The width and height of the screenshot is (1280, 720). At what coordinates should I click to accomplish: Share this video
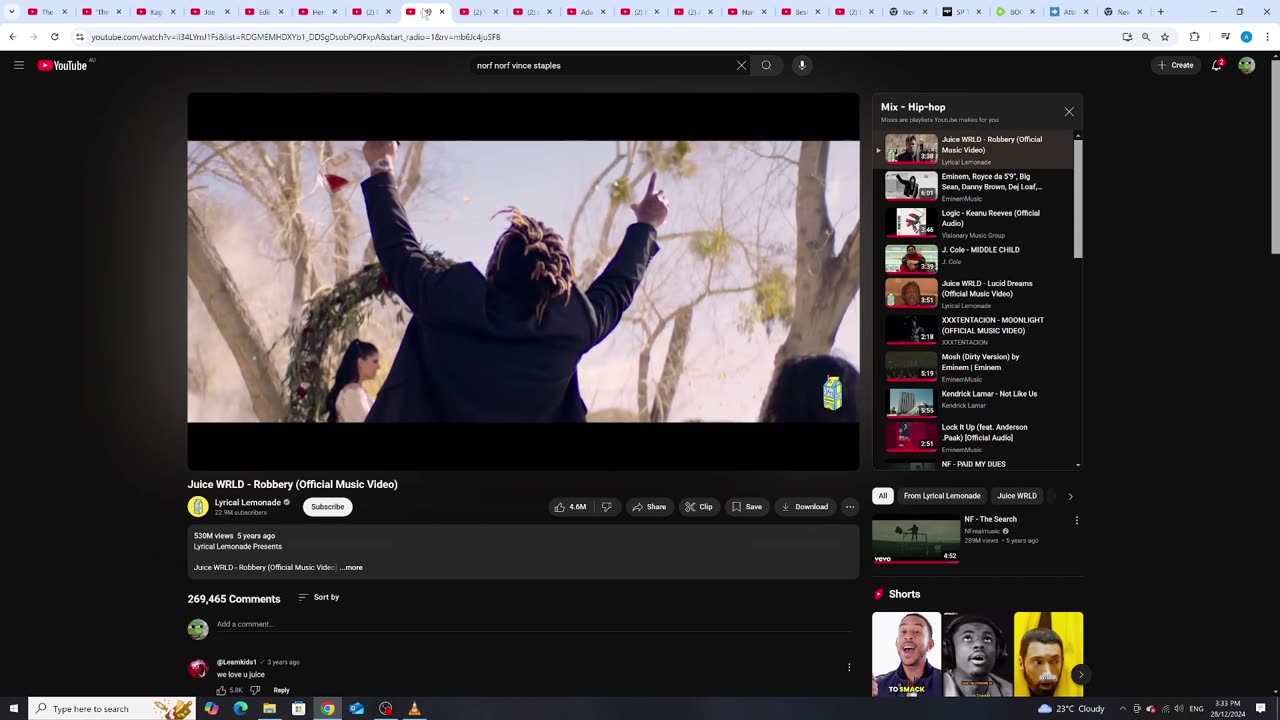[649, 507]
